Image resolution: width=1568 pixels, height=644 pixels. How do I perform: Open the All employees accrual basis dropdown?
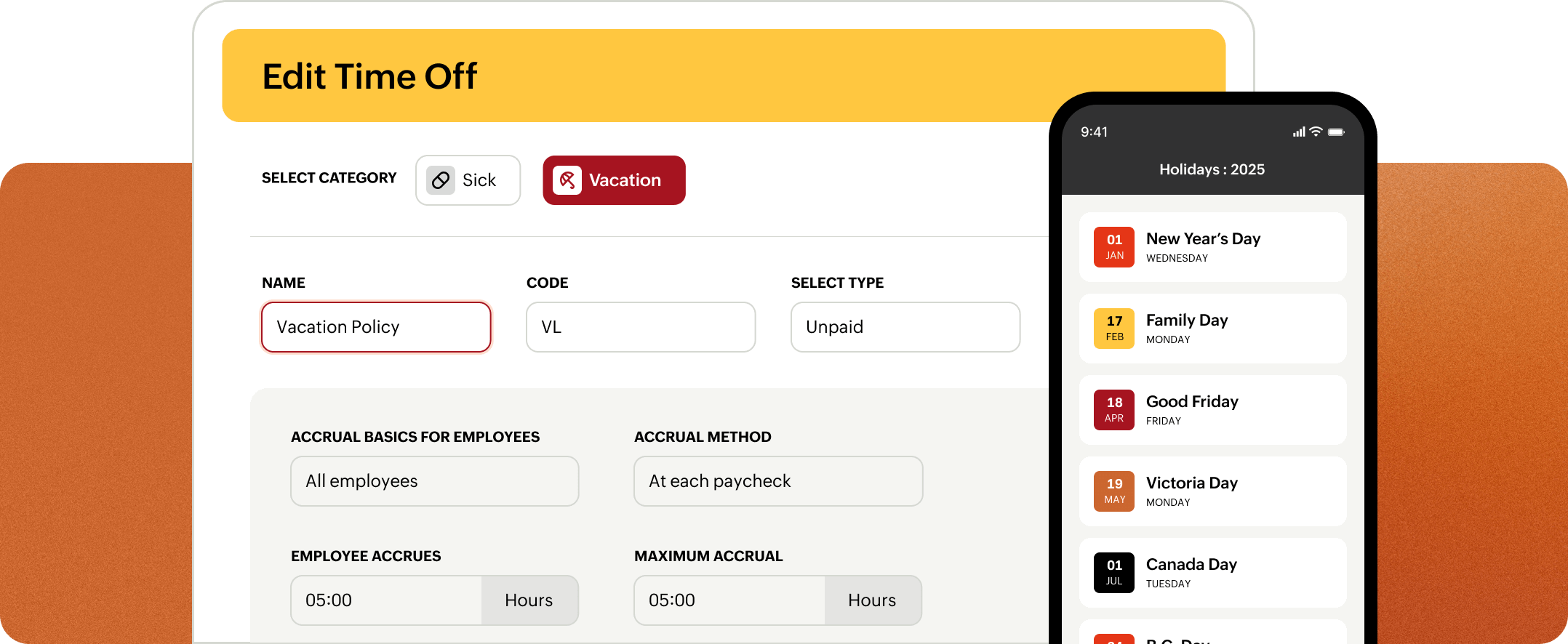(x=435, y=481)
